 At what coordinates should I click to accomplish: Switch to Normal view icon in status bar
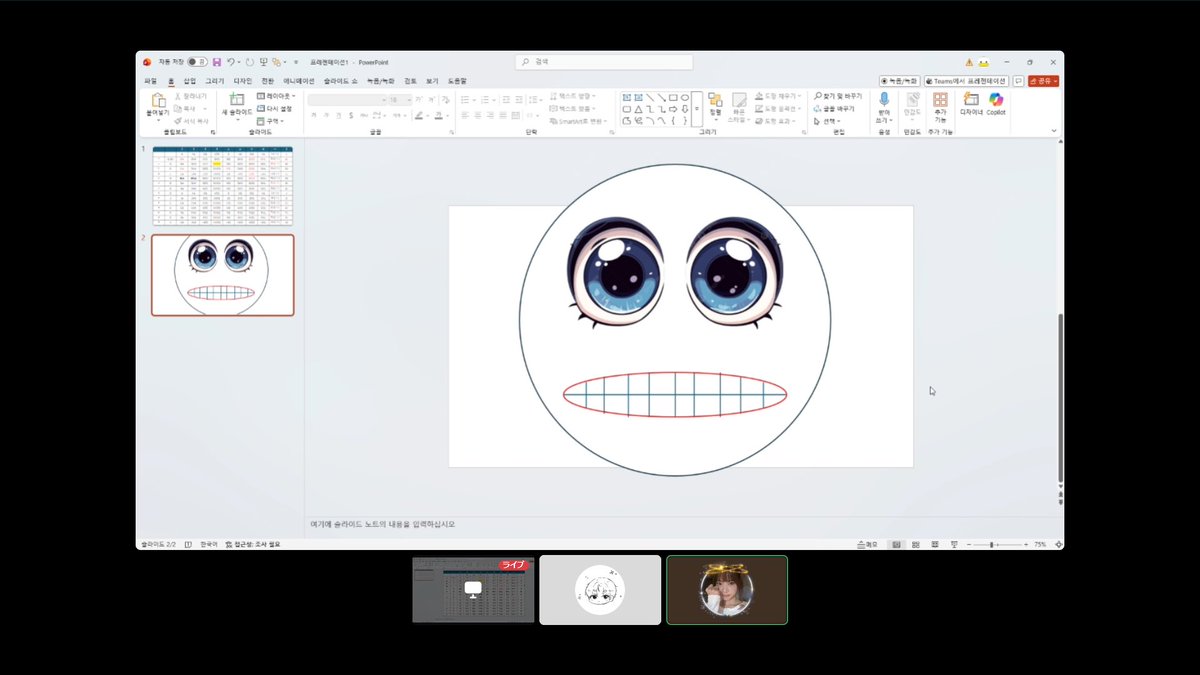(897, 544)
